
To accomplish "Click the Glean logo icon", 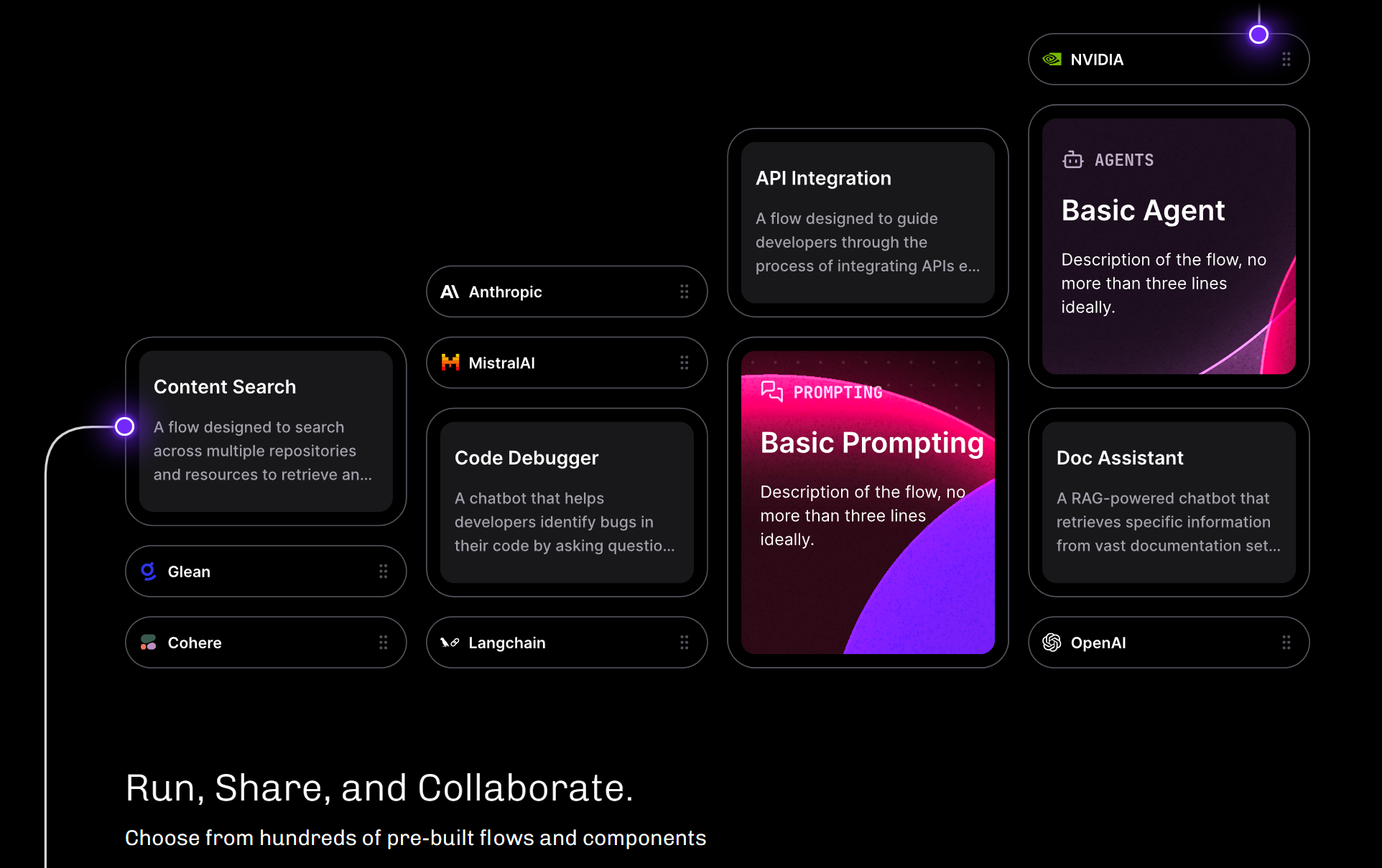I will [x=149, y=571].
